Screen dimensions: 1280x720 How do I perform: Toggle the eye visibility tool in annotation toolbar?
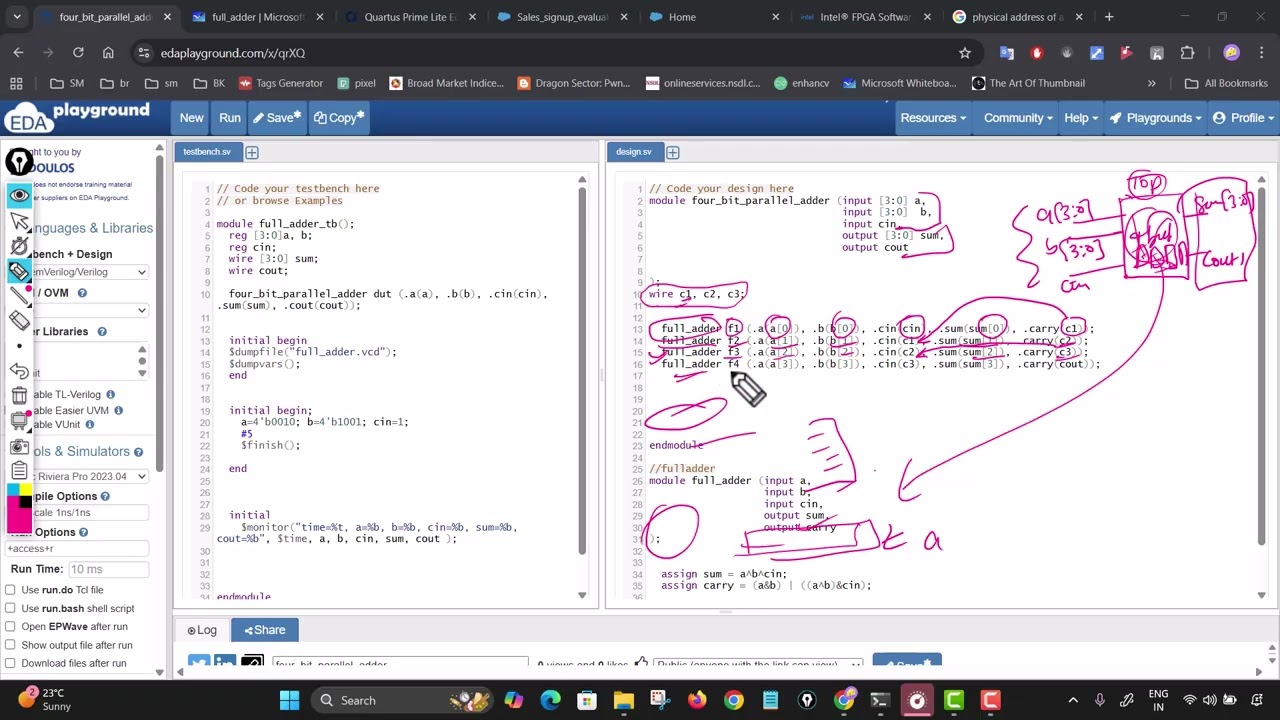click(x=19, y=196)
